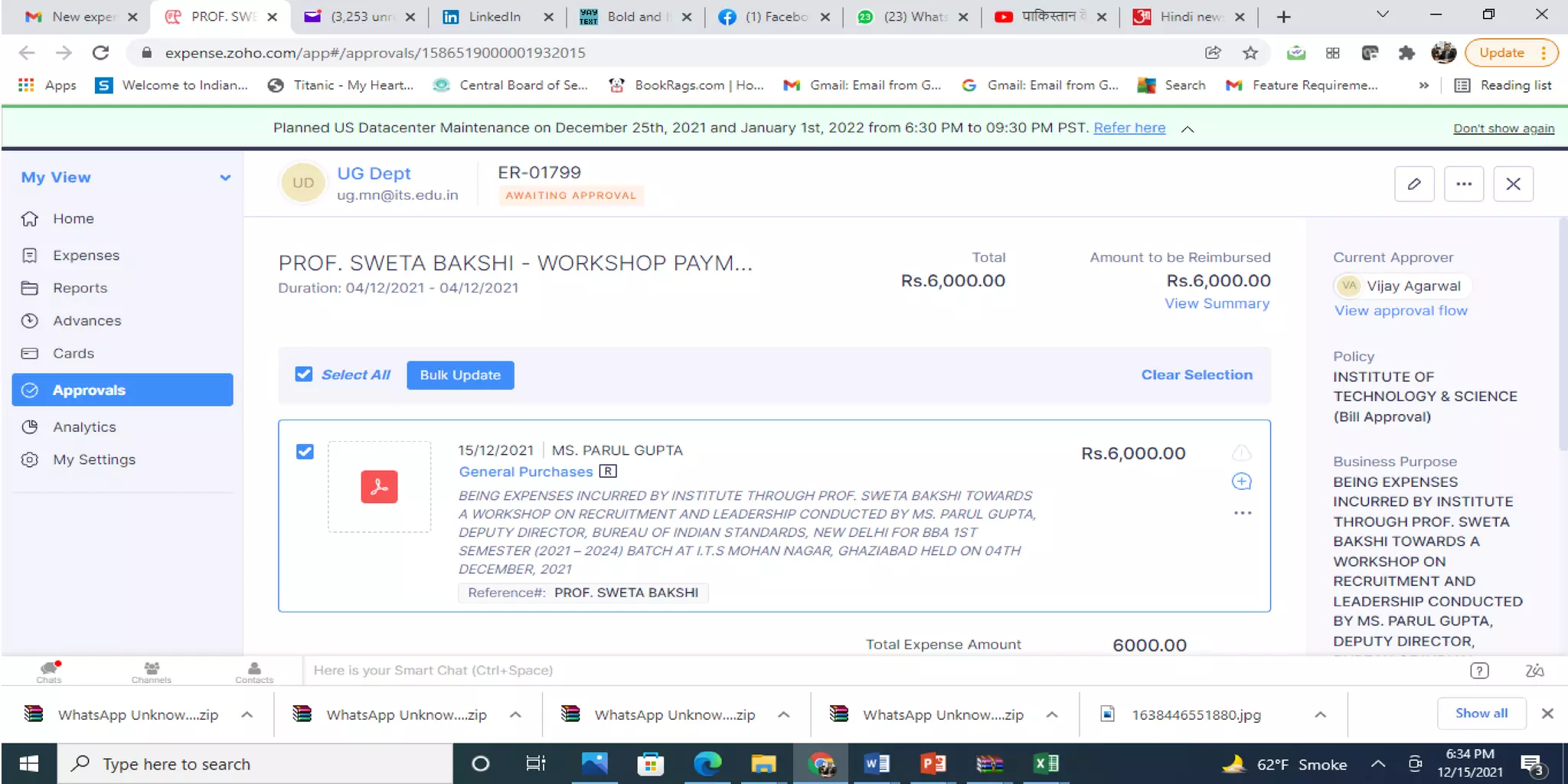Click the help question mark icon
The image size is (1568, 784).
tap(1479, 671)
